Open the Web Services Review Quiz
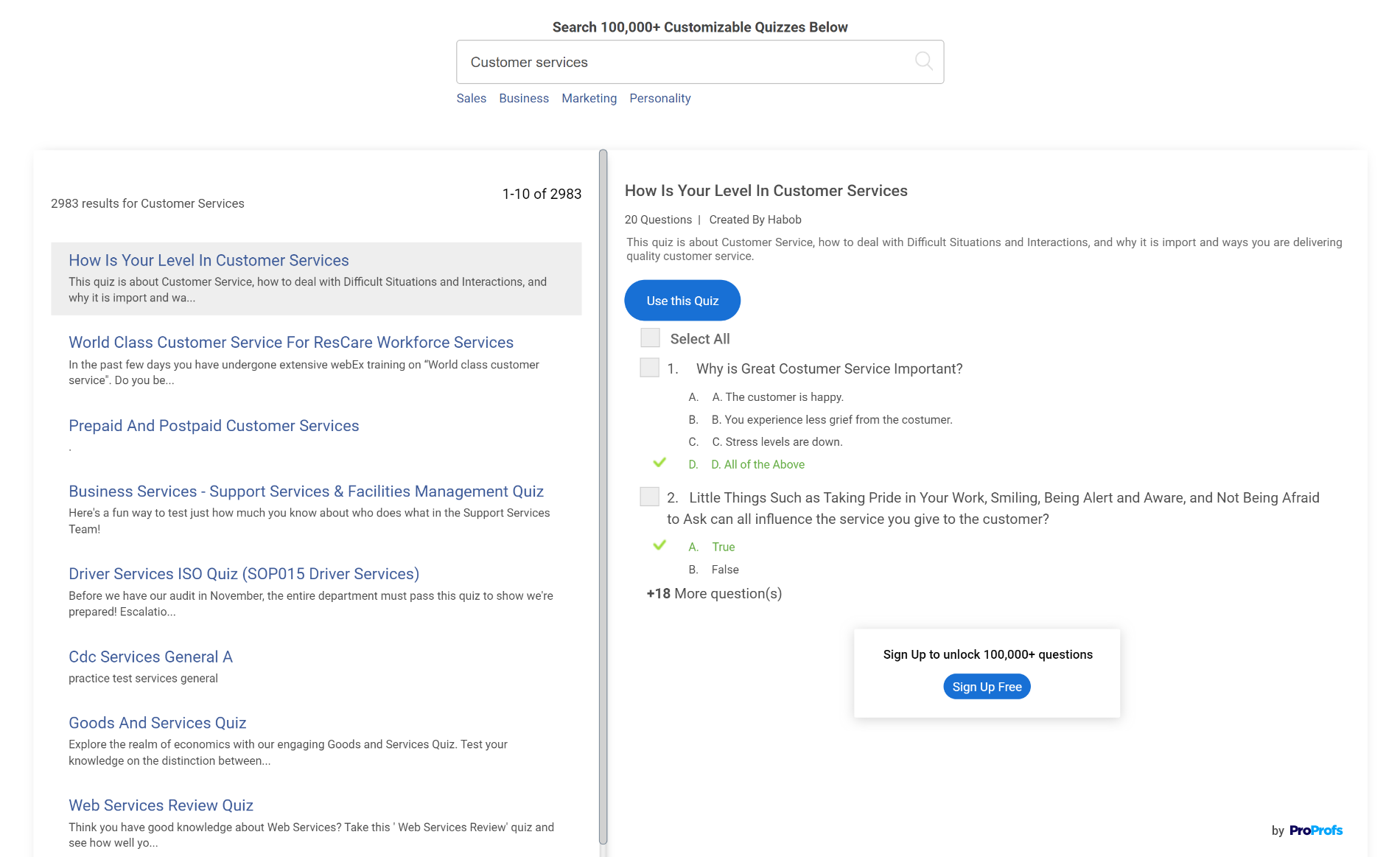The width and height of the screenshot is (1400, 857). pos(161,805)
